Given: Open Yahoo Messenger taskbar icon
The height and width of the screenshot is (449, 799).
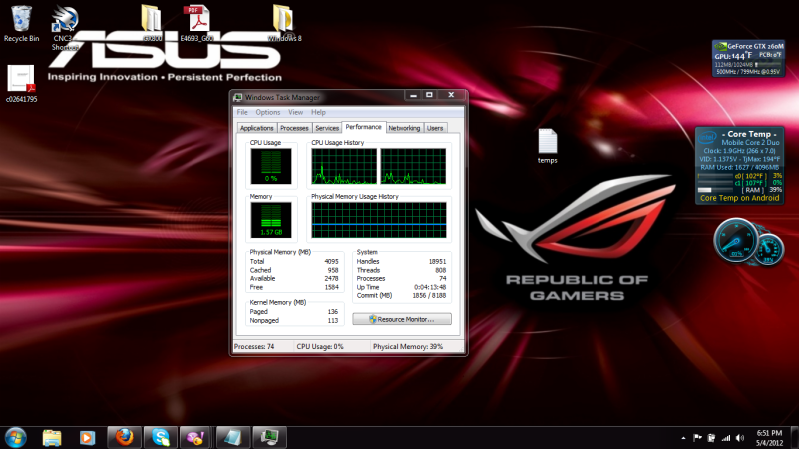Looking at the screenshot, I should click(x=196, y=437).
